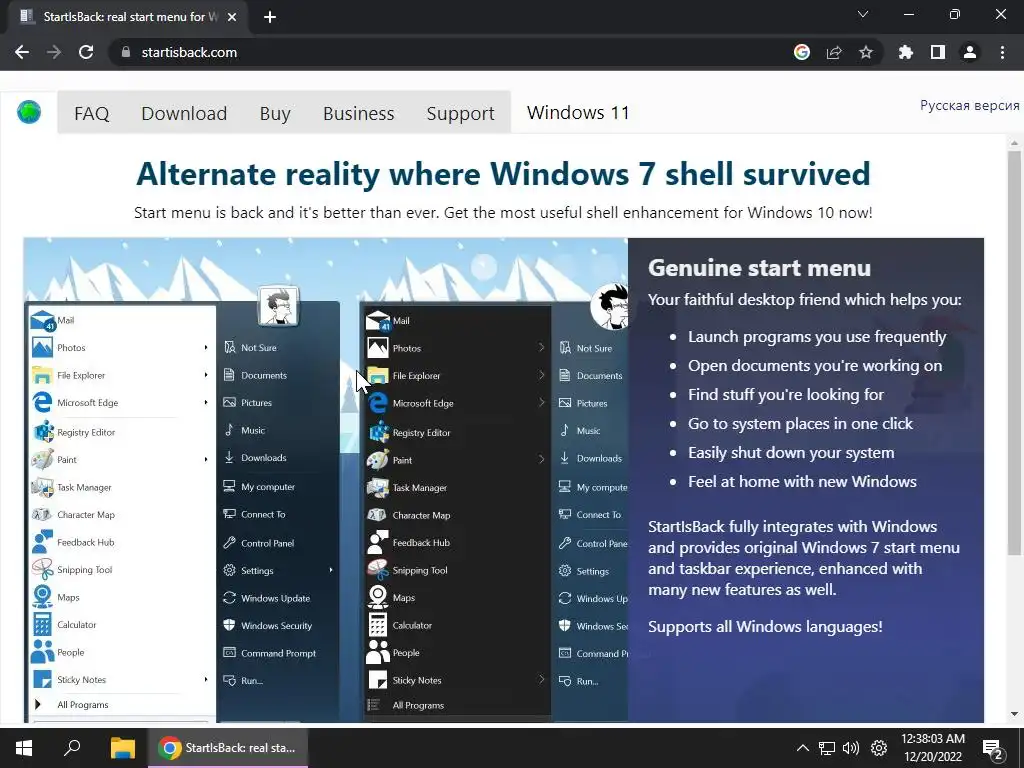Click Control Panel in light start menu
This screenshot has width=1024, height=768.
pyautogui.click(x=259, y=543)
